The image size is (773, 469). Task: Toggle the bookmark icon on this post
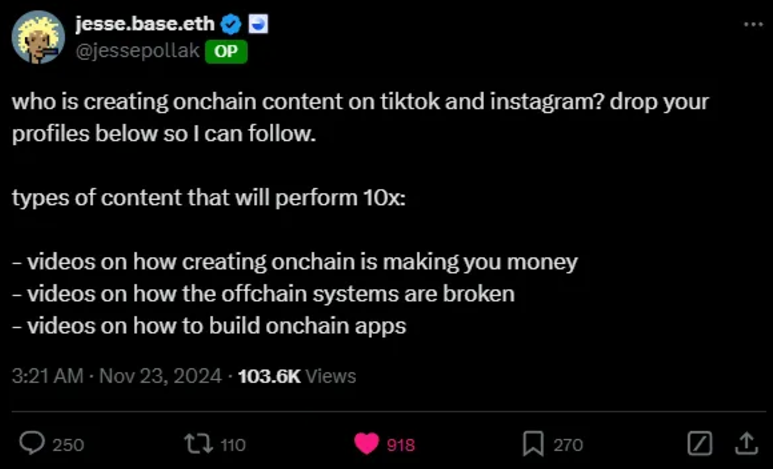pyautogui.click(x=533, y=443)
